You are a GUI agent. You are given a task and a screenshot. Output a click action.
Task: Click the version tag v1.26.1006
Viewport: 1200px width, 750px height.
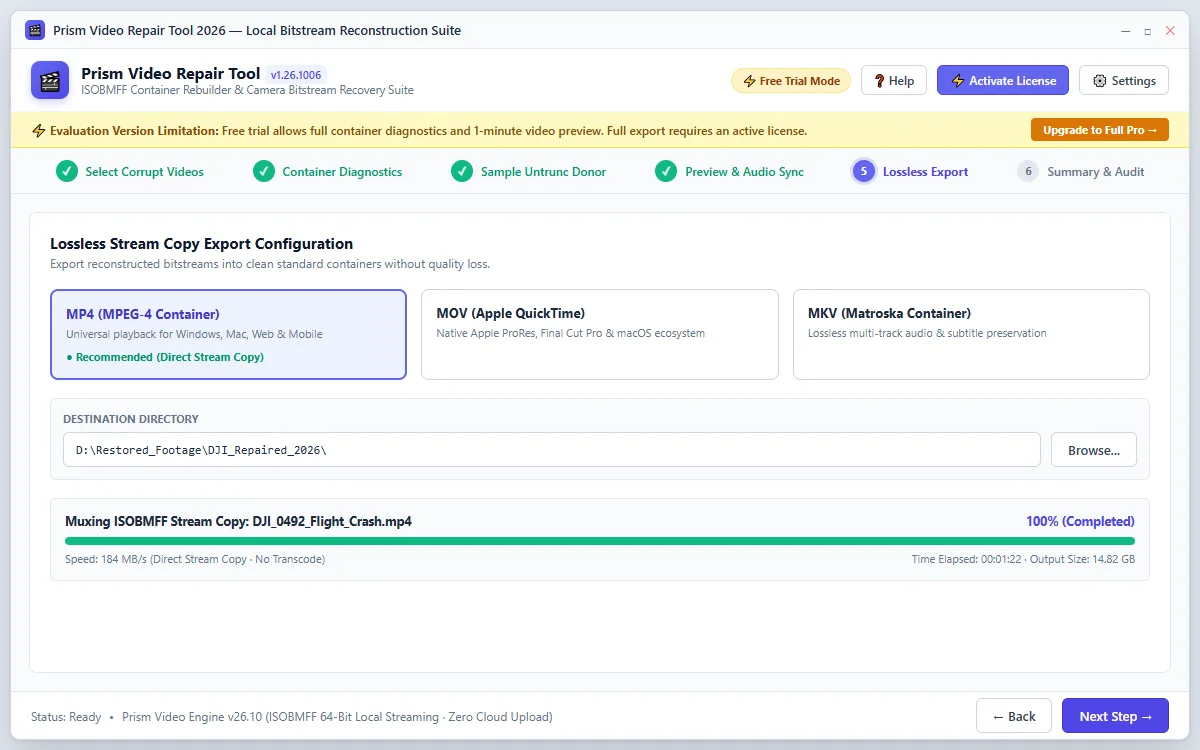(x=297, y=74)
